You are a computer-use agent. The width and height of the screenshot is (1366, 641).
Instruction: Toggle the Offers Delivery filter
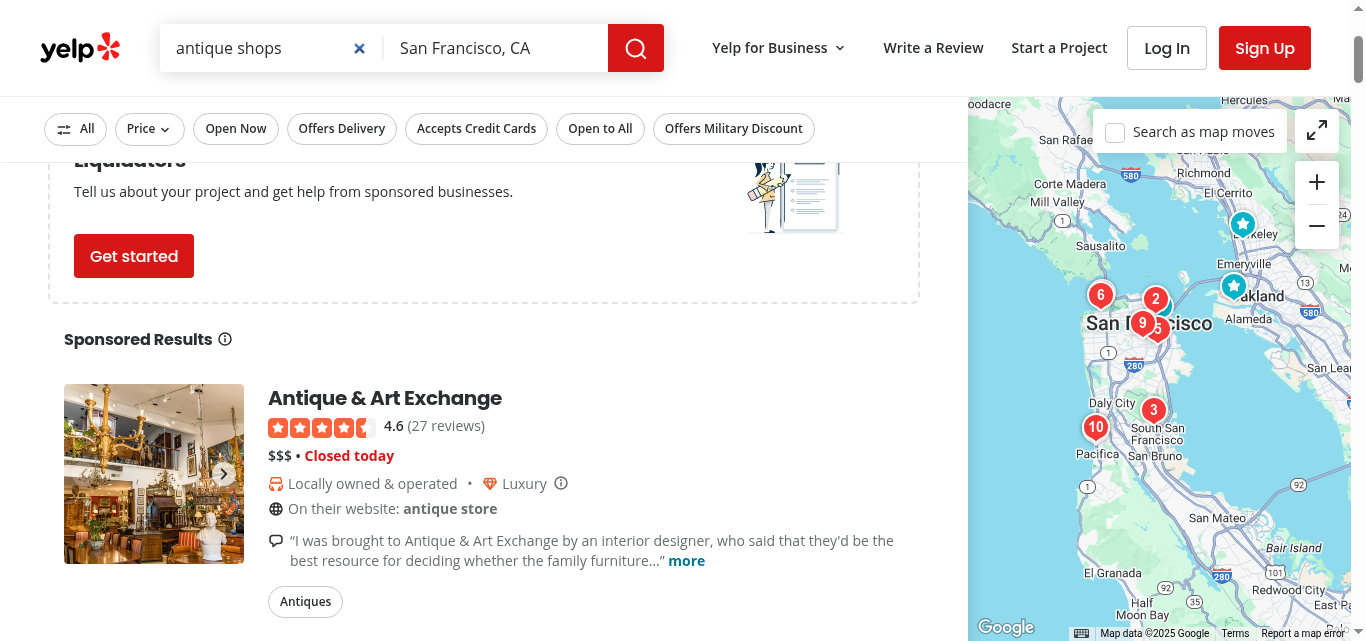click(x=342, y=129)
